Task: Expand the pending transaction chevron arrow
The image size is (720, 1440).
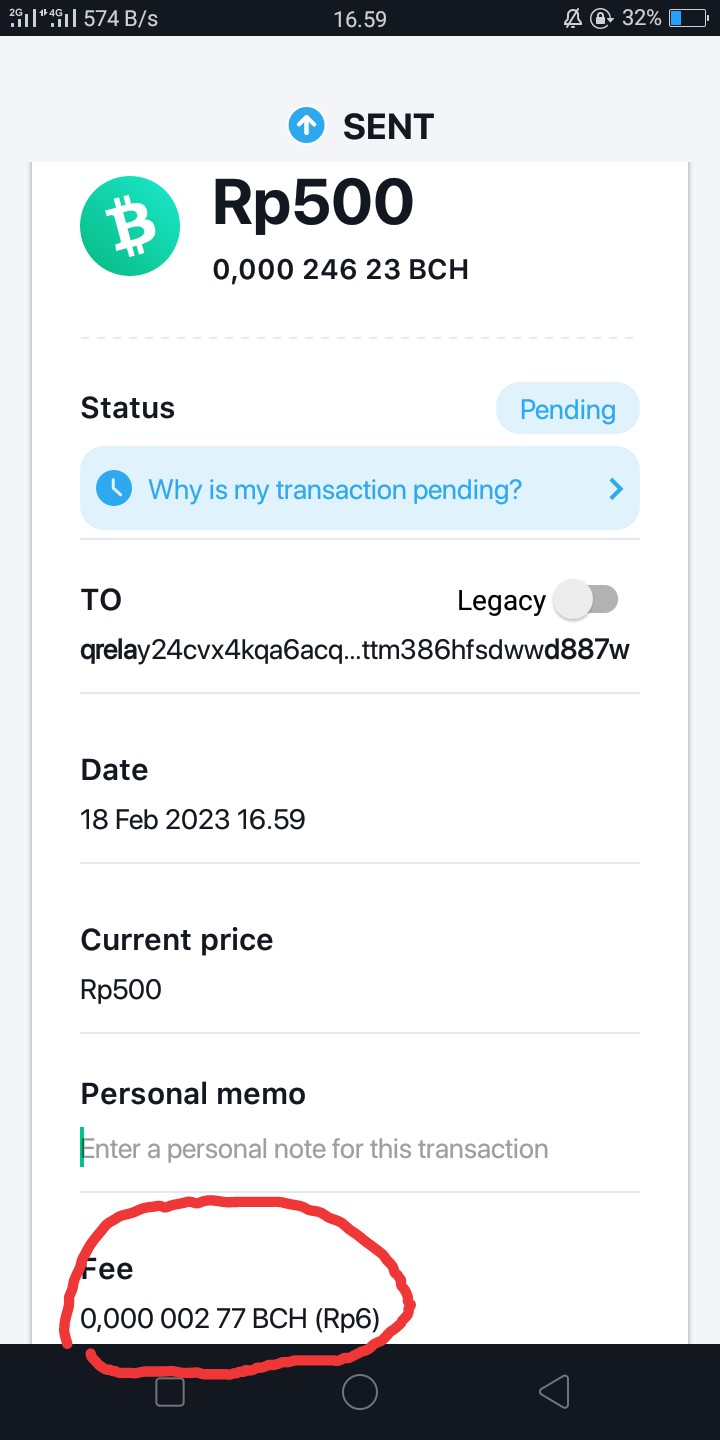Action: pos(616,489)
